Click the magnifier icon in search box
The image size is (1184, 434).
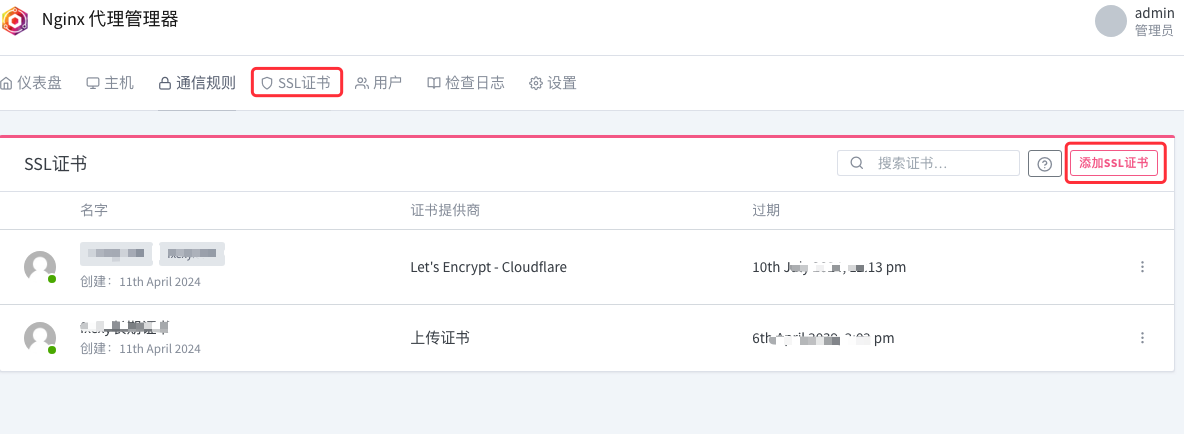pos(857,163)
